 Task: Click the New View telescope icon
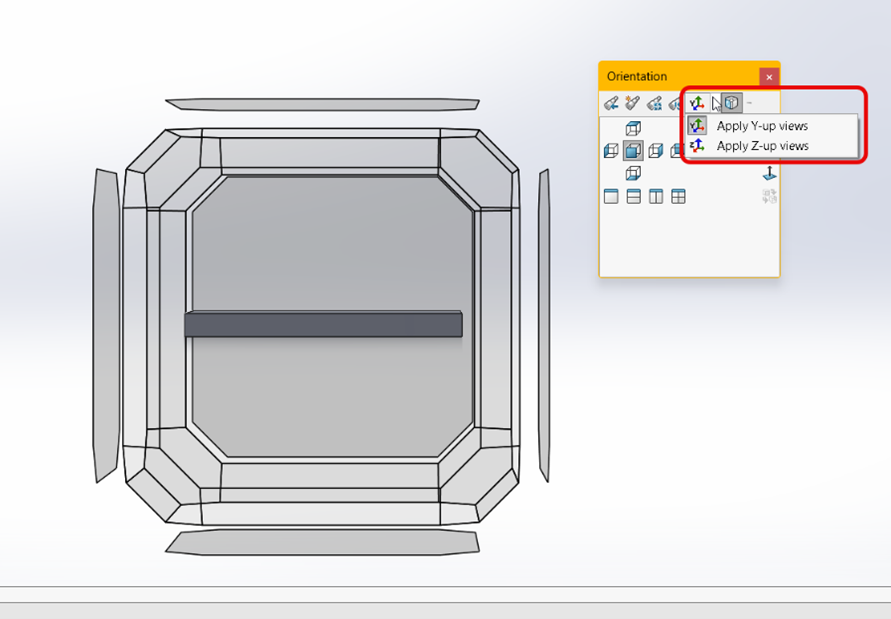[632, 103]
